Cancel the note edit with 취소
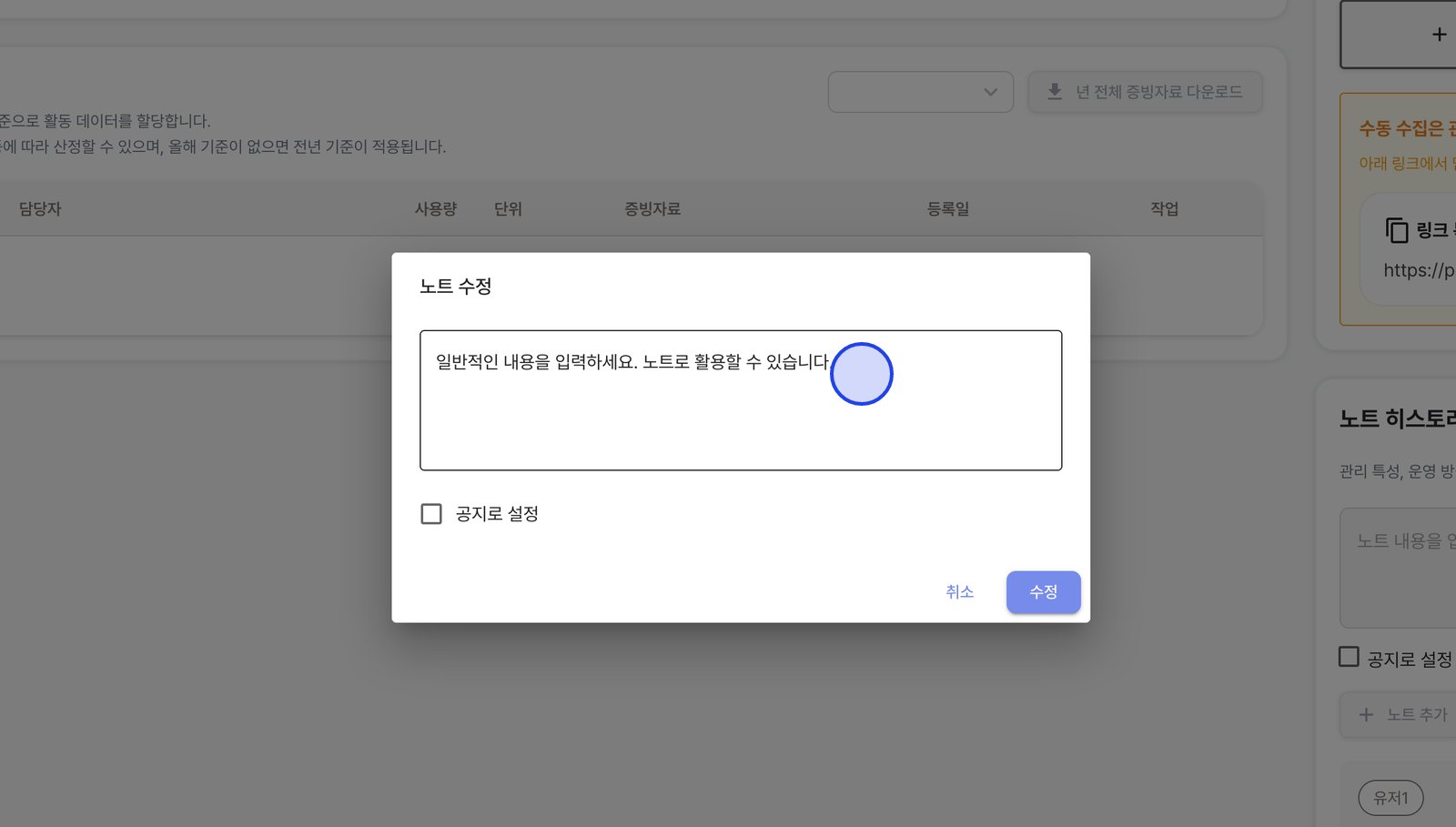The height and width of the screenshot is (827, 1456). click(959, 592)
